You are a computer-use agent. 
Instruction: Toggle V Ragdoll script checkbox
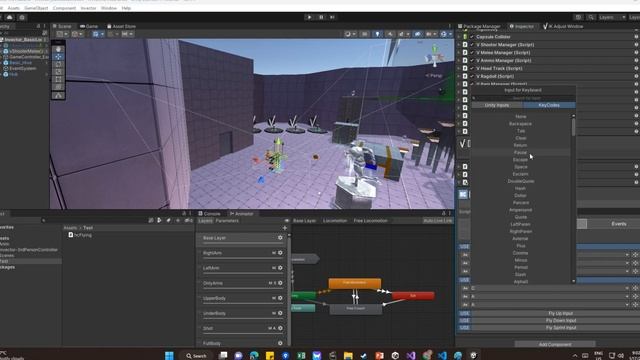[x=472, y=76]
